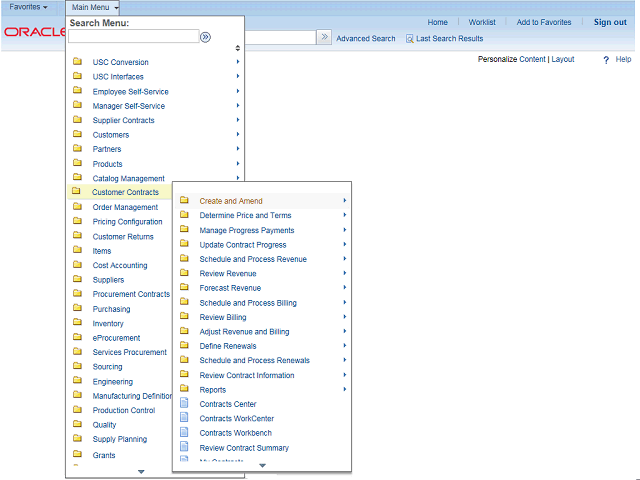
Task: Open the Advanced Search link
Action: [365, 39]
